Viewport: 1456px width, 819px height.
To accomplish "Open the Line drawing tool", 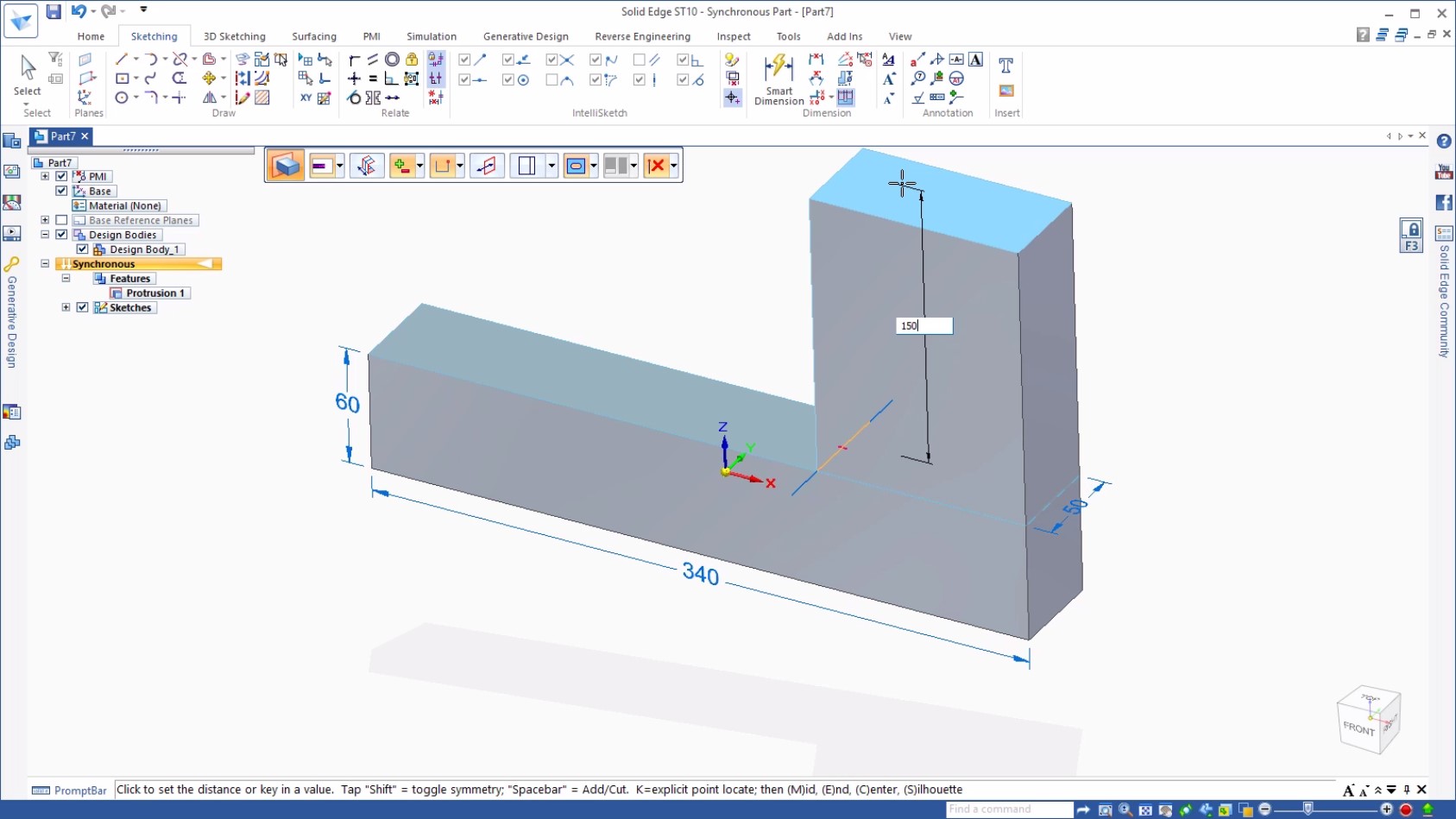I will pyautogui.click(x=120, y=60).
